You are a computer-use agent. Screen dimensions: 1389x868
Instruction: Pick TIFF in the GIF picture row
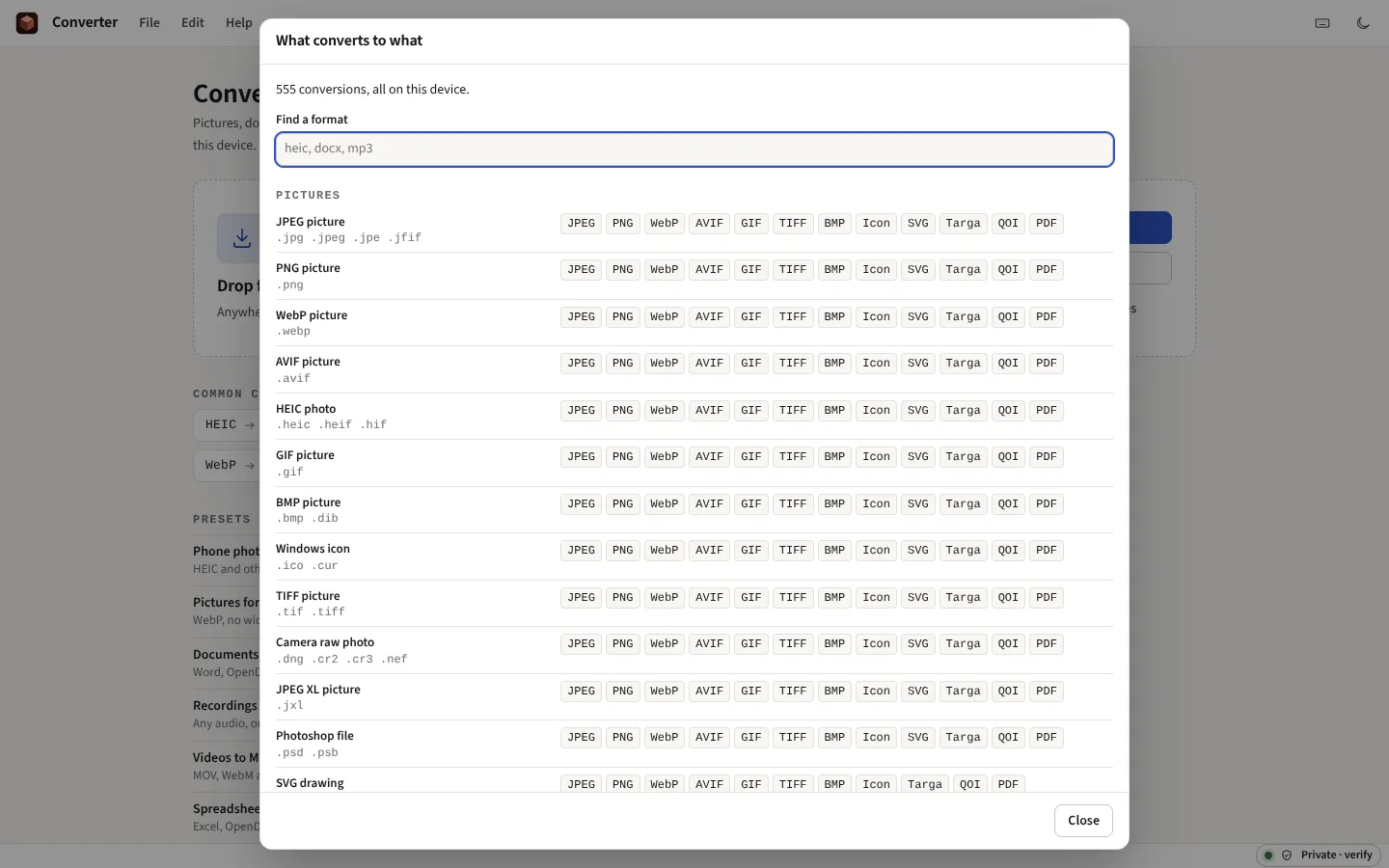[x=793, y=456]
